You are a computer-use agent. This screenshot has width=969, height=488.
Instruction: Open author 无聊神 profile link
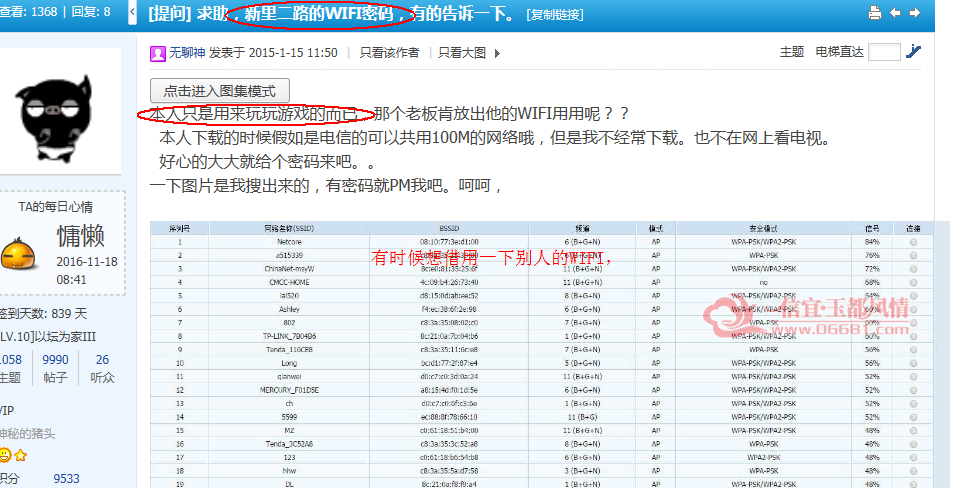pos(187,53)
